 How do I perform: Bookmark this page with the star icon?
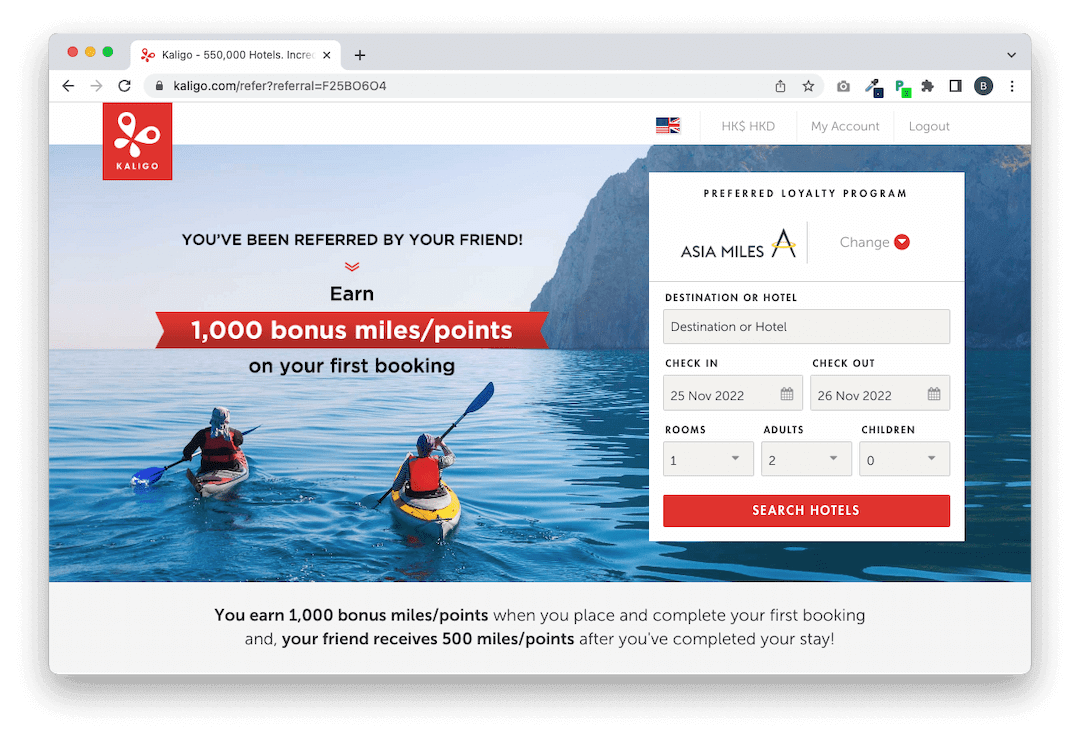808,86
